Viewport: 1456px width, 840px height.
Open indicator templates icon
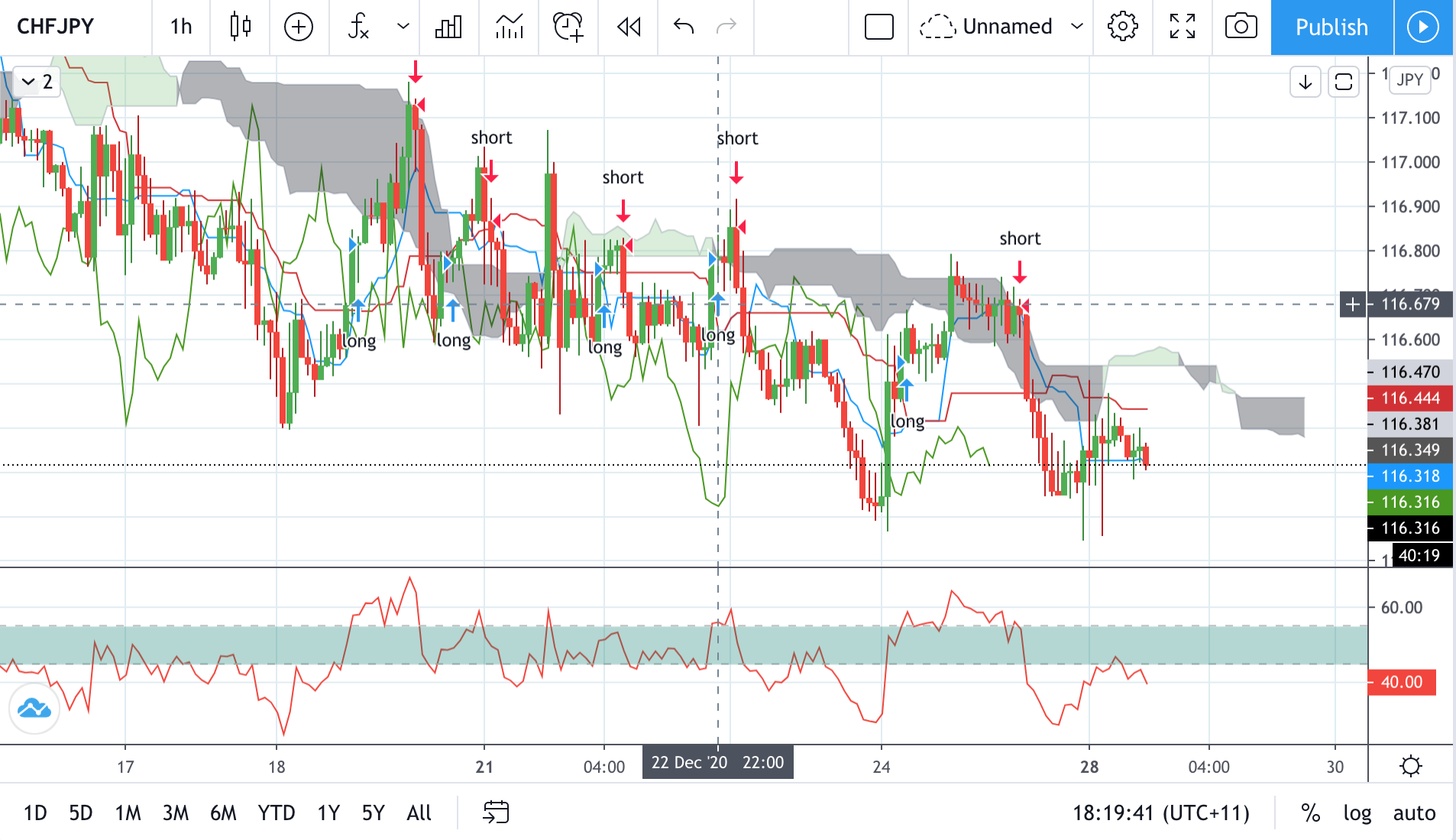[x=510, y=27]
